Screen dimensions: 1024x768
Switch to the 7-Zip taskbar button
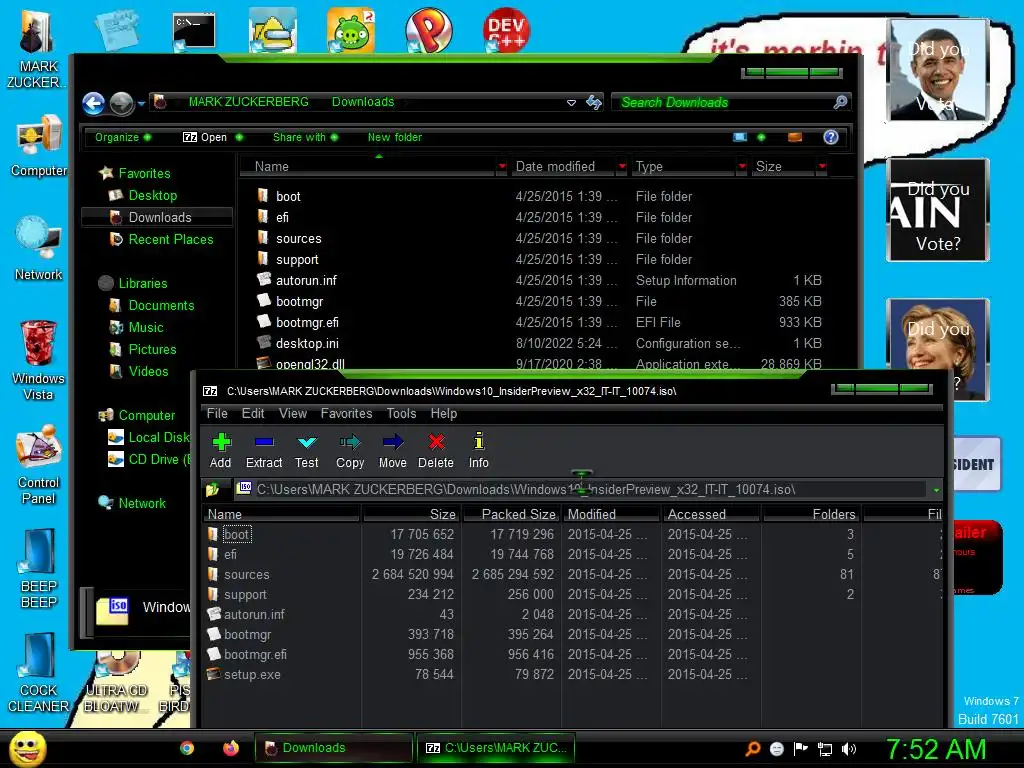tap(496, 748)
